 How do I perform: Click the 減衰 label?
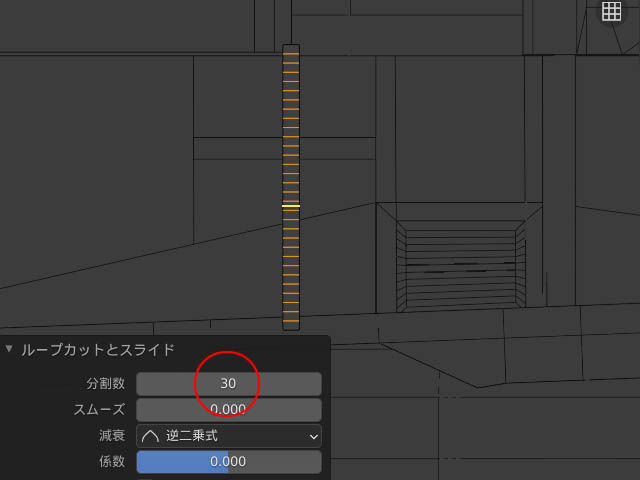pos(112,436)
